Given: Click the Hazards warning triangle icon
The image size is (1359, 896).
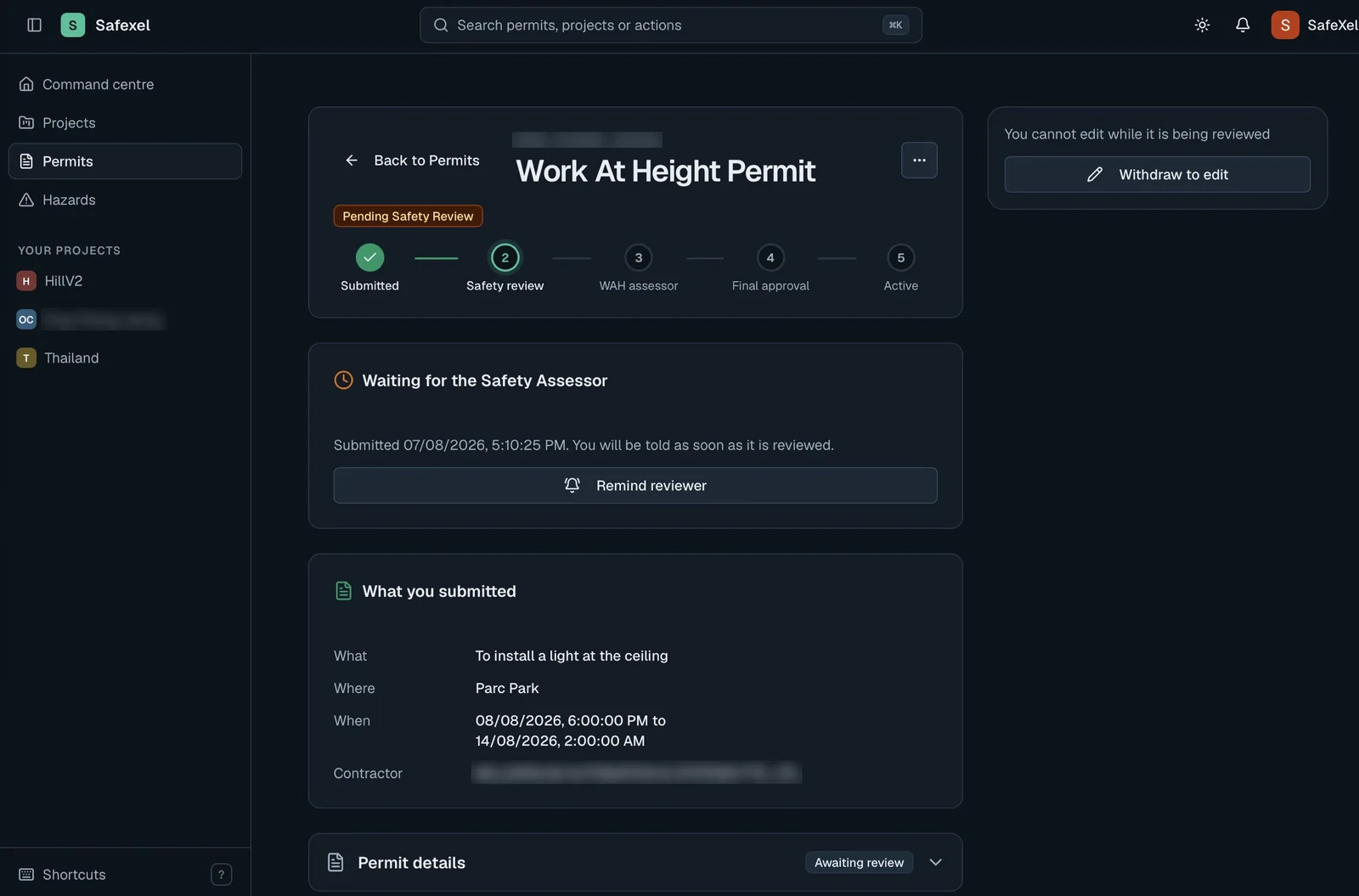Looking at the screenshot, I should (x=26, y=200).
